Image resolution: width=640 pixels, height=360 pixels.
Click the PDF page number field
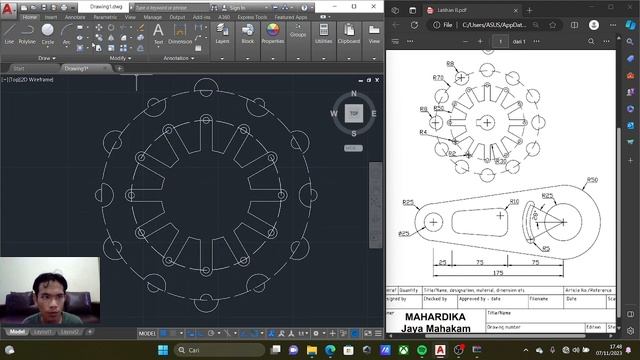pyautogui.click(x=500, y=41)
